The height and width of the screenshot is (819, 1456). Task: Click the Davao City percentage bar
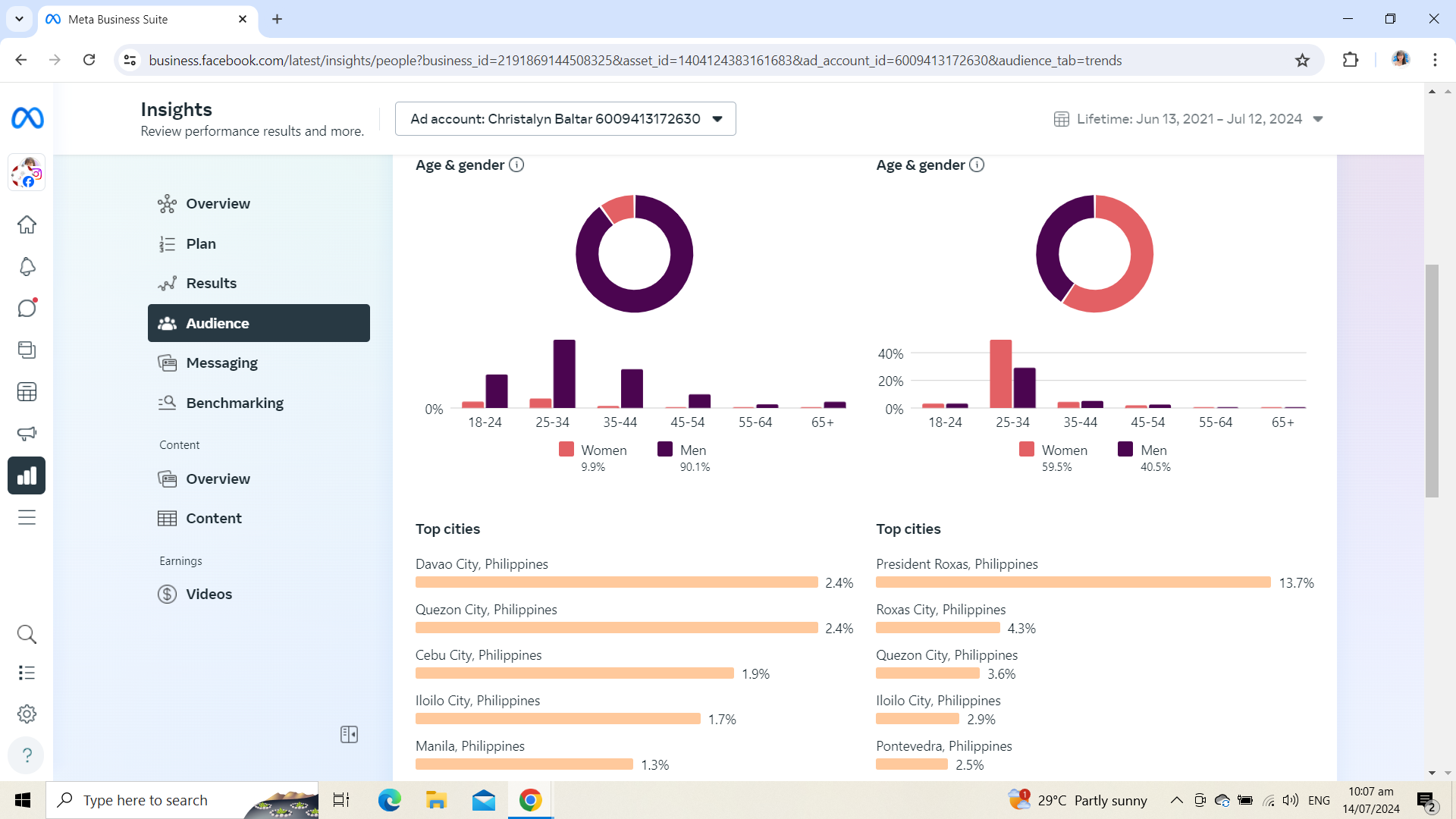point(617,582)
